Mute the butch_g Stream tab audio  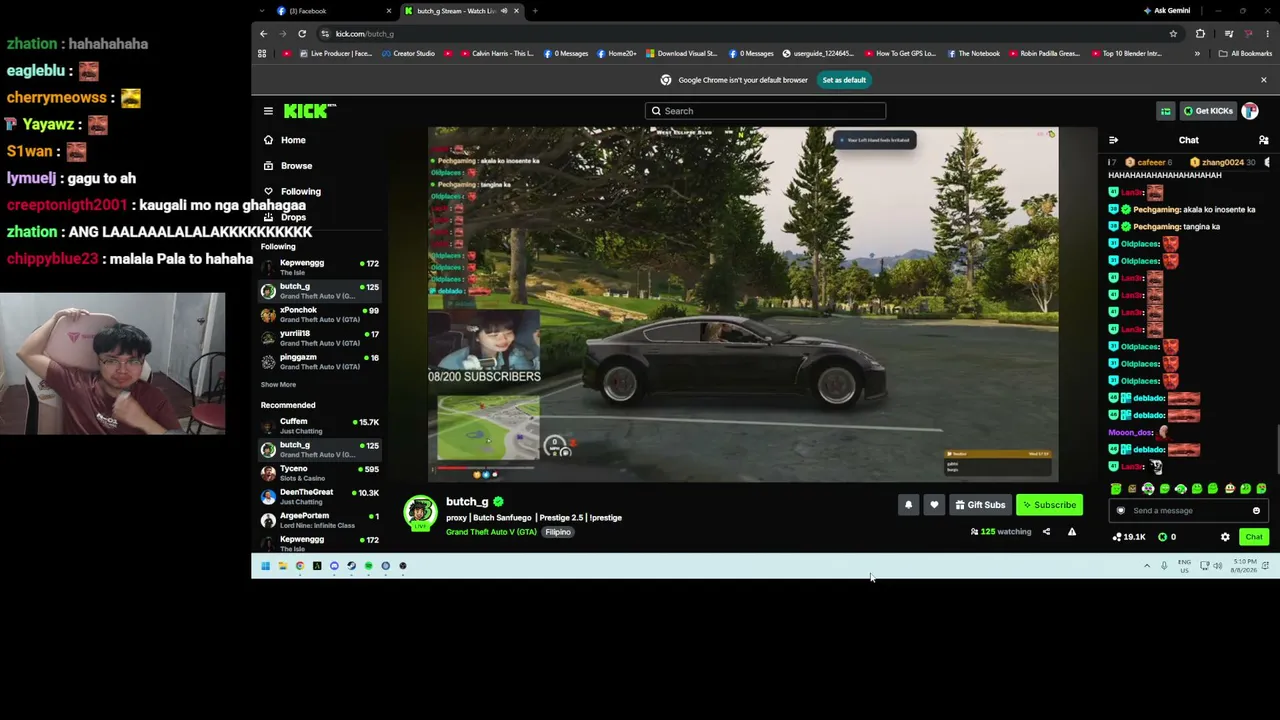504,11
